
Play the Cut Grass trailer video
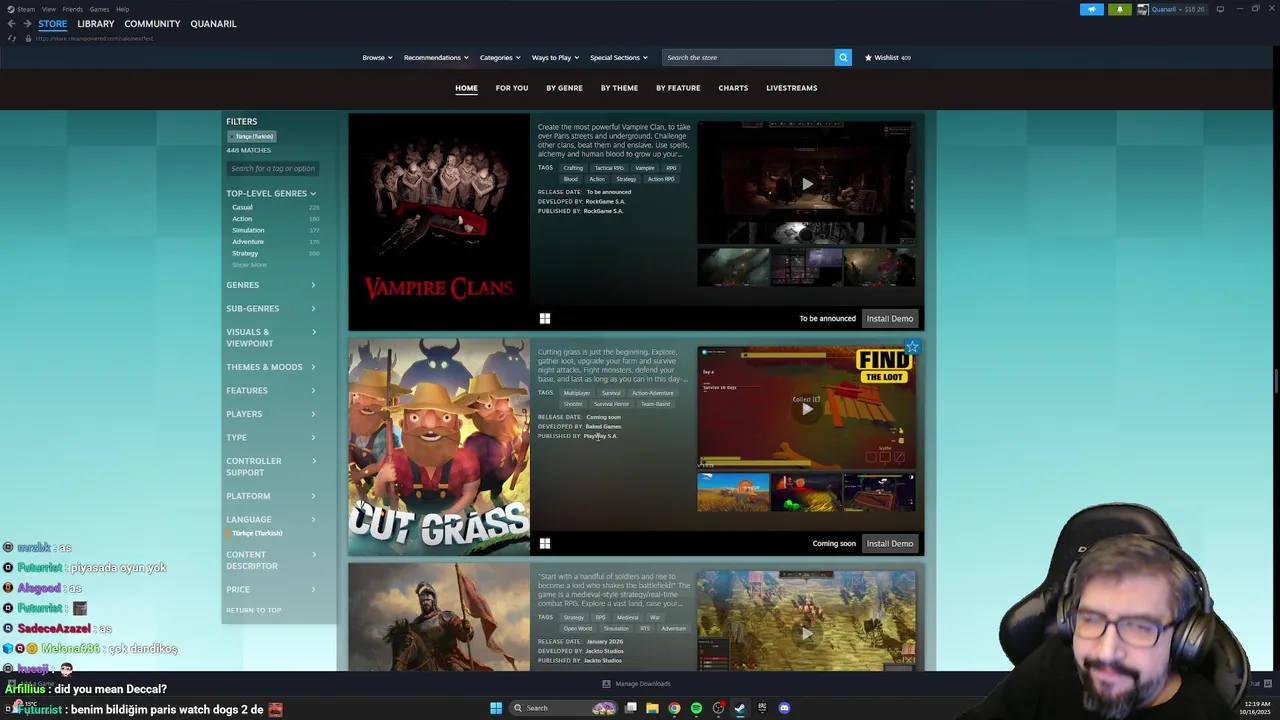pyautogui.click(x=807, y=408)
